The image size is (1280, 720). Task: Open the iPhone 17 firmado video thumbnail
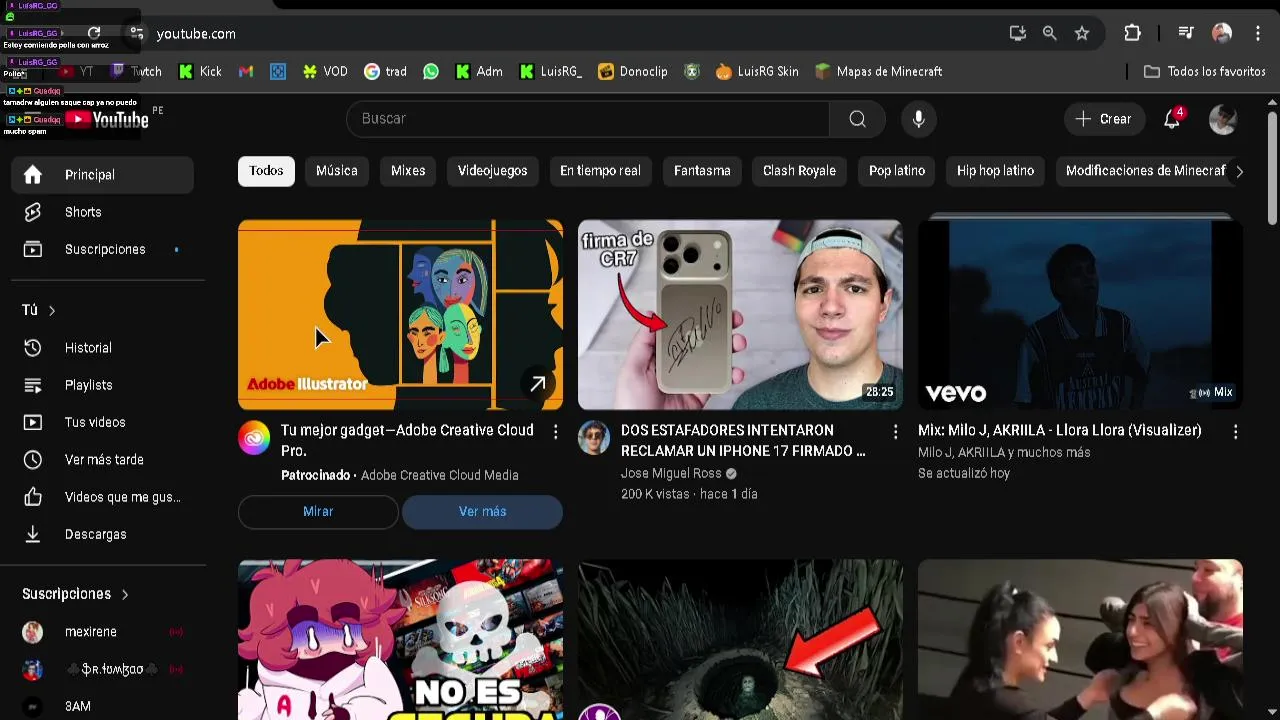coord(740,315)
